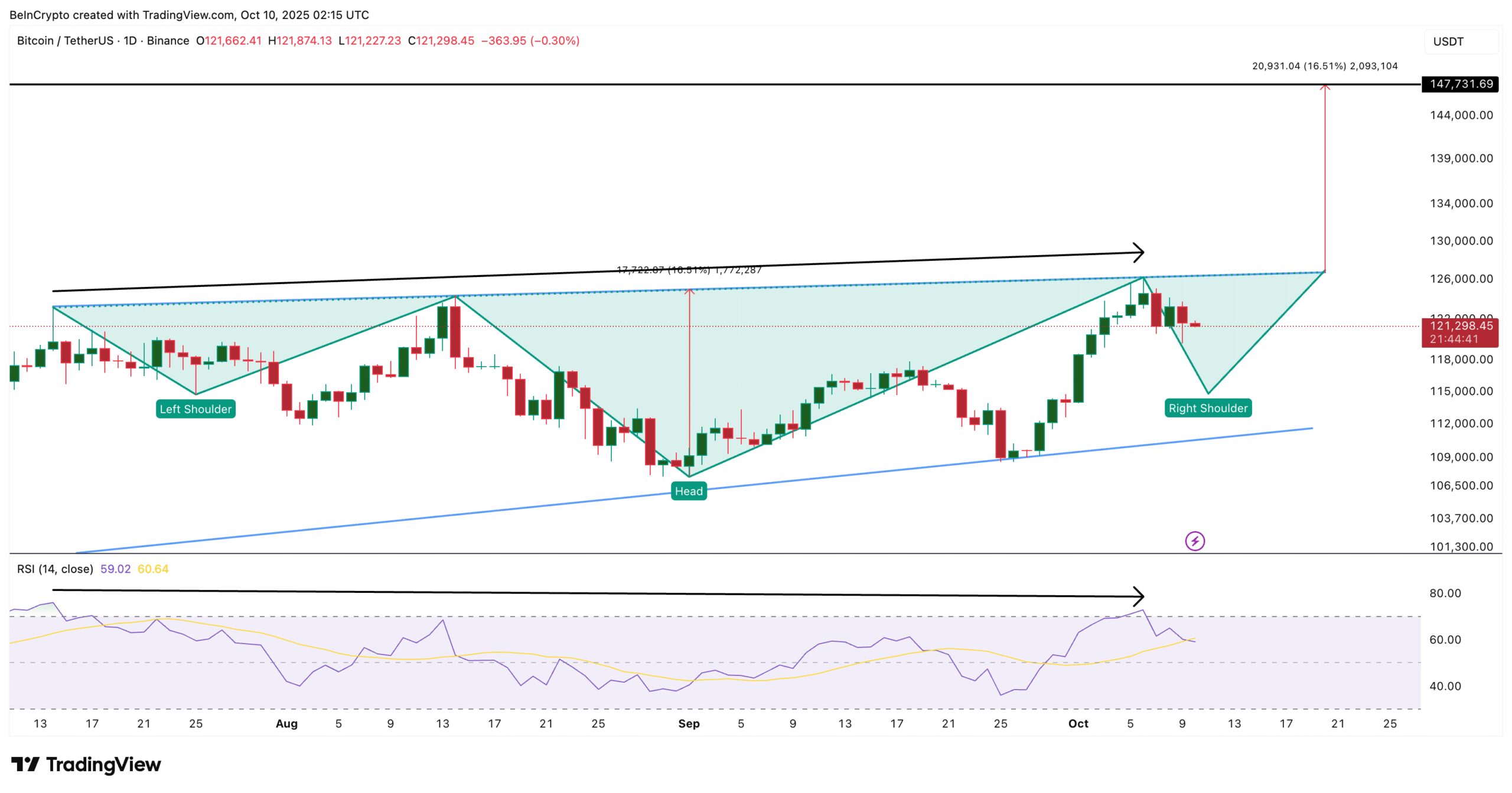Click the TradingView logo
Image resolution: width=1512 pixels, height=793 pixels.
click(x=87, y=765)
